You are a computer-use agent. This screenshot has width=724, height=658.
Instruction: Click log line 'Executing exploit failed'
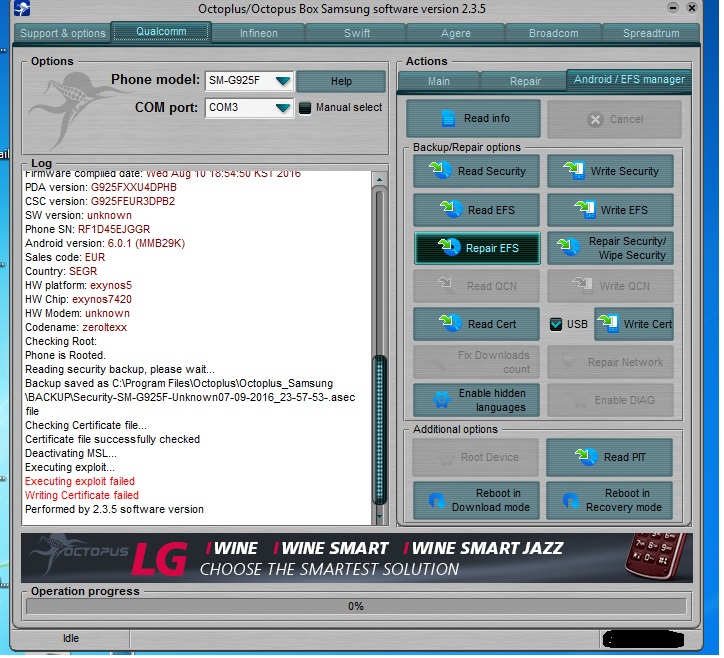[x=80, y=481]
